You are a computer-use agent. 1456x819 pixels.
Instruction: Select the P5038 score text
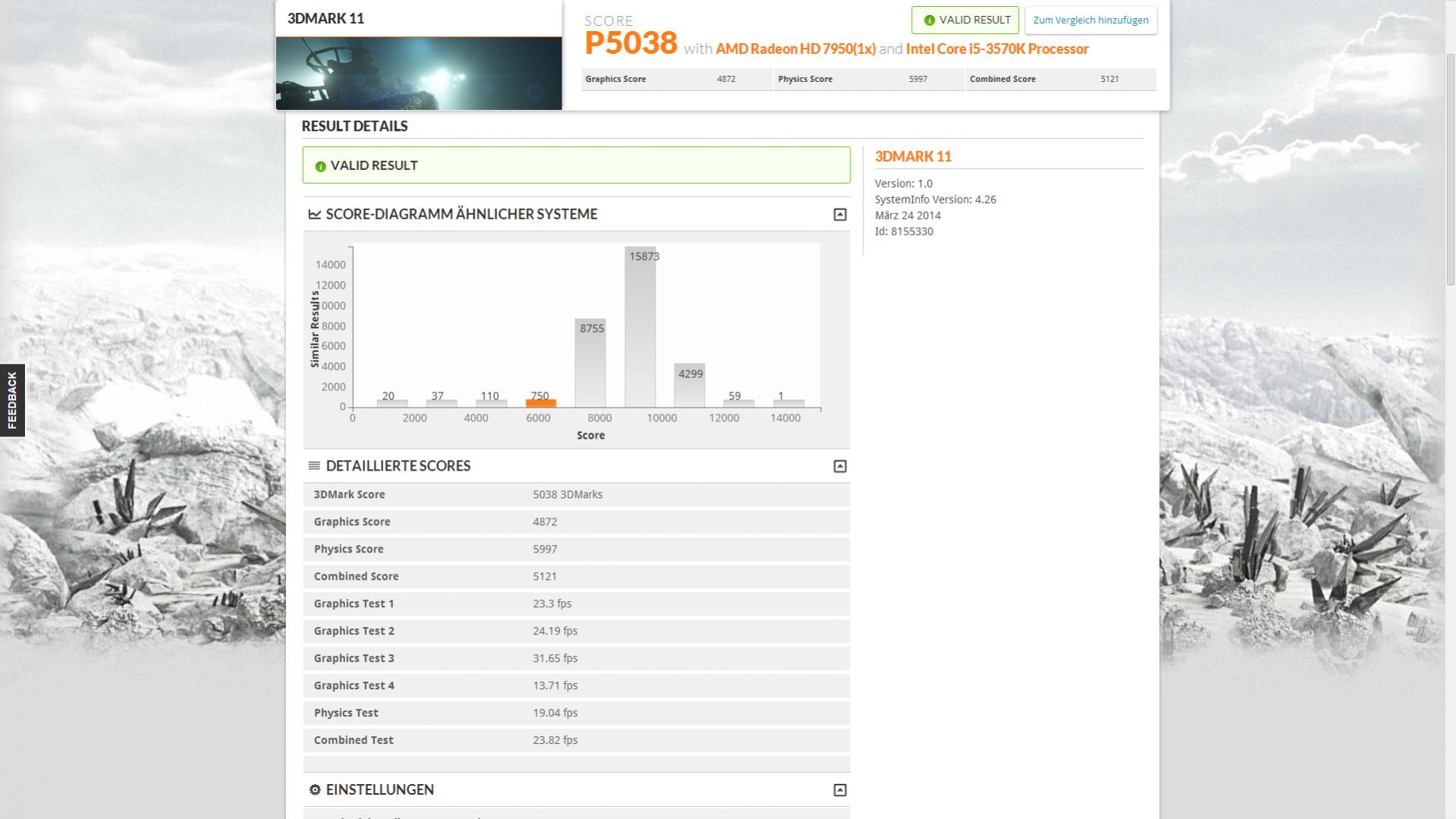pos(631,43)
